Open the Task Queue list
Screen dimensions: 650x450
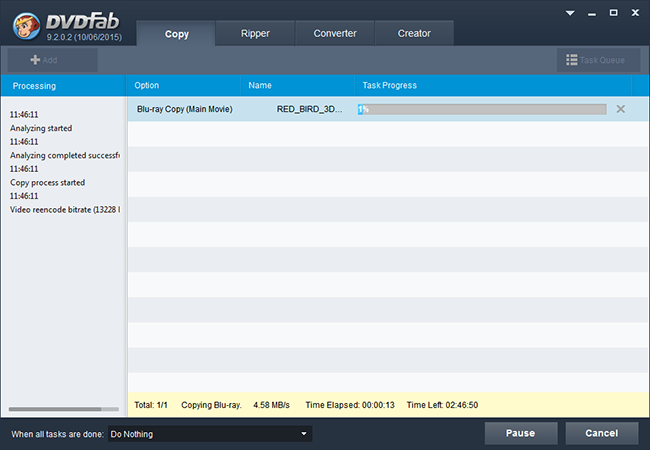pyautogui.click(x=598, y=60)
